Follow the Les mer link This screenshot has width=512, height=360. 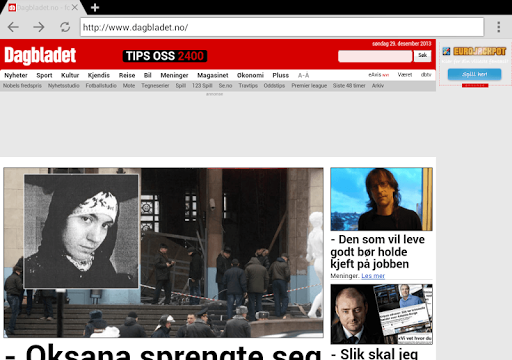373,276
